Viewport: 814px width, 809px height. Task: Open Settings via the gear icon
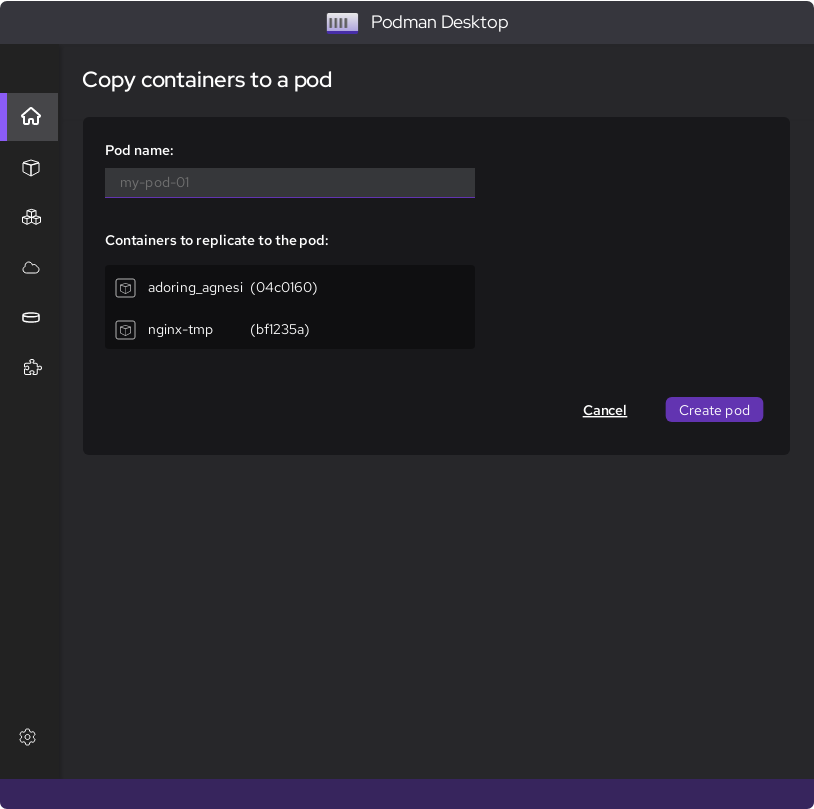point(27,737)
